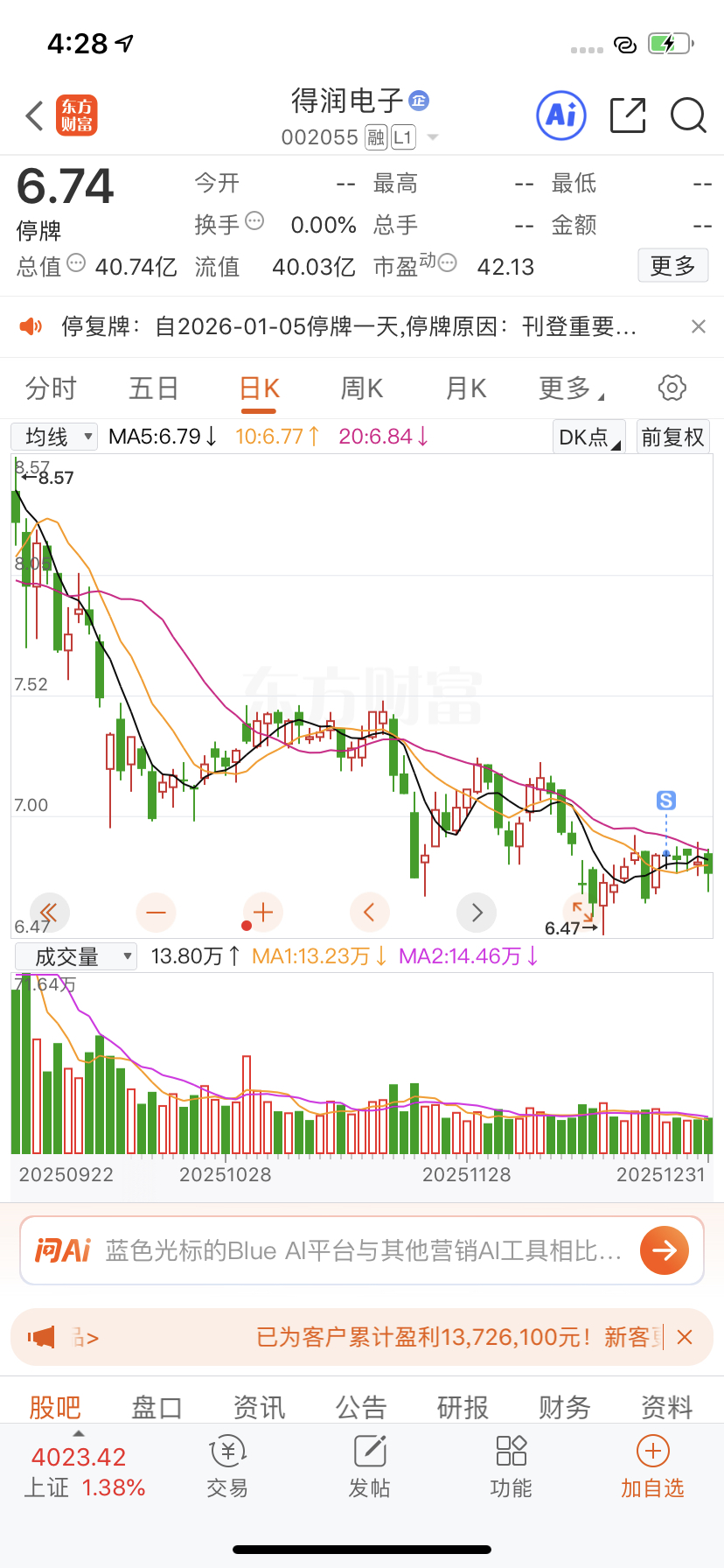The image size is (724, 1568).
Task: Close the promotional profit banner
Action: (x=686, y=1337)
